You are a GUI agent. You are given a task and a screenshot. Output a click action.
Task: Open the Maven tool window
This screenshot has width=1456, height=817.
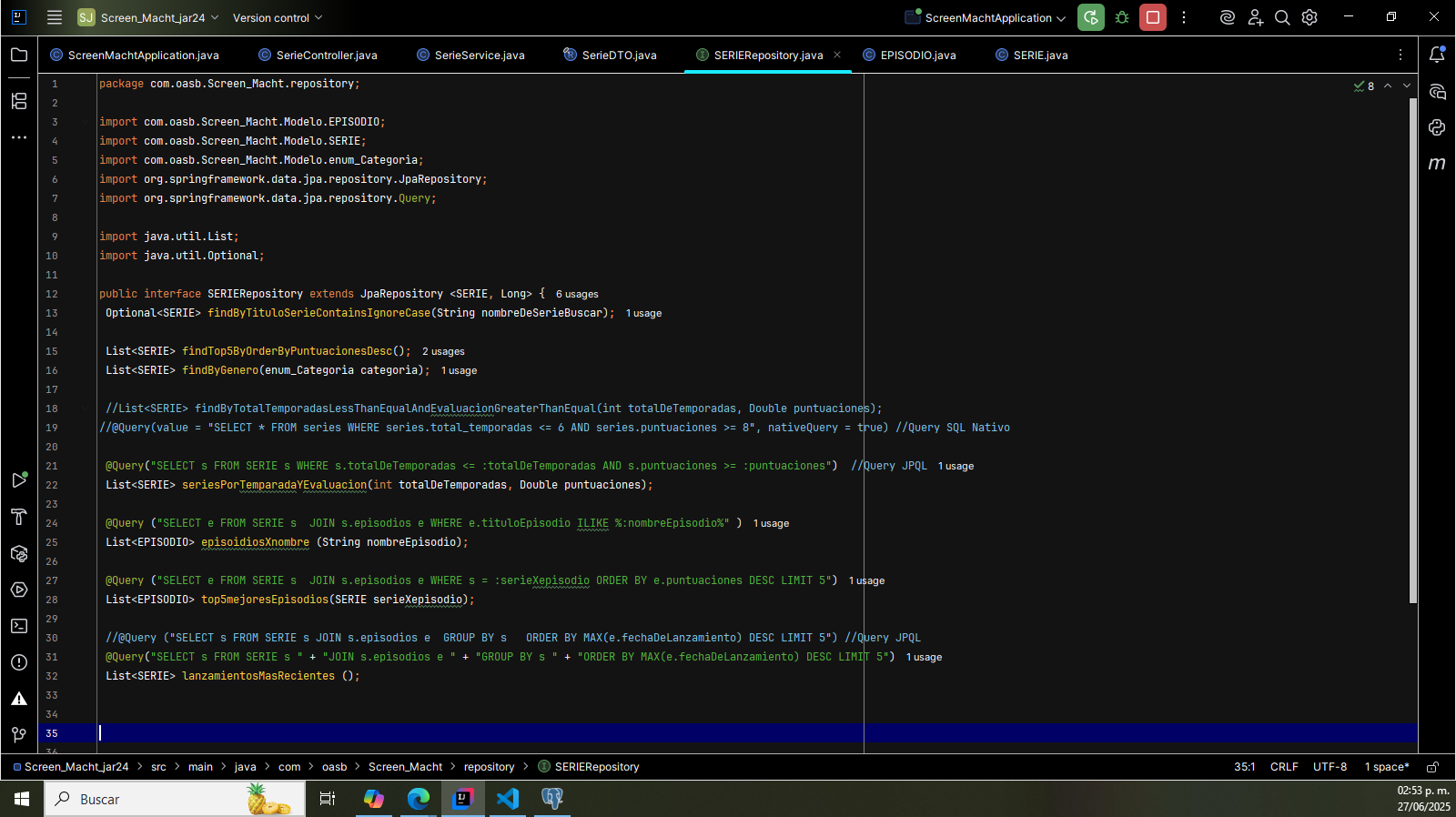coord(1437,164)
